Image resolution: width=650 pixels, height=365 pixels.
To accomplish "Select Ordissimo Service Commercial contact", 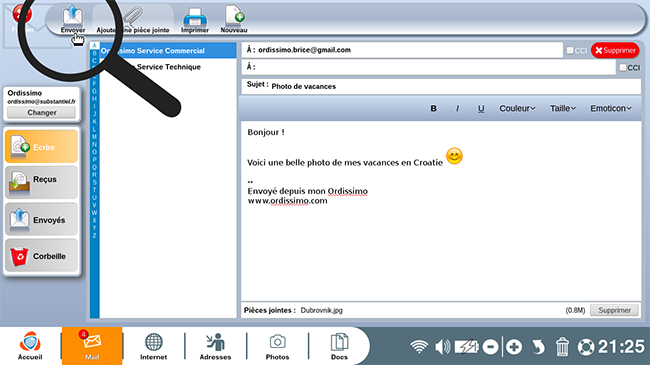I will pos(168,51).
